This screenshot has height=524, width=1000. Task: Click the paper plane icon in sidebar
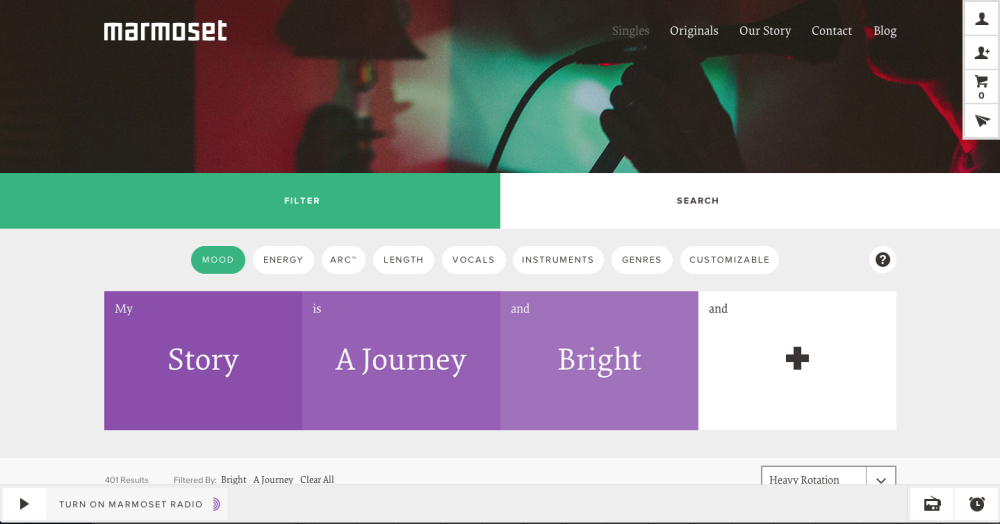point(981,121)
